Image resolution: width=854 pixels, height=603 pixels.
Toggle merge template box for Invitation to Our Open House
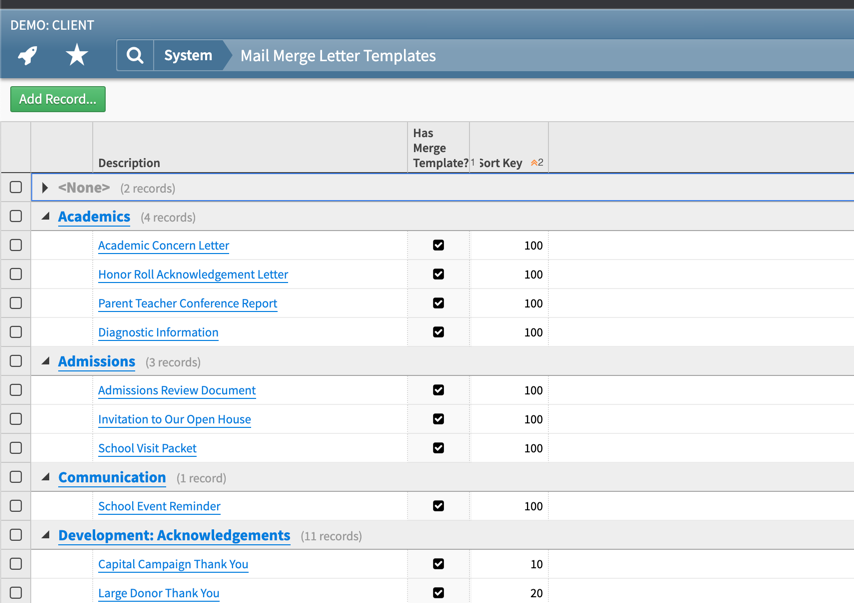438,419
